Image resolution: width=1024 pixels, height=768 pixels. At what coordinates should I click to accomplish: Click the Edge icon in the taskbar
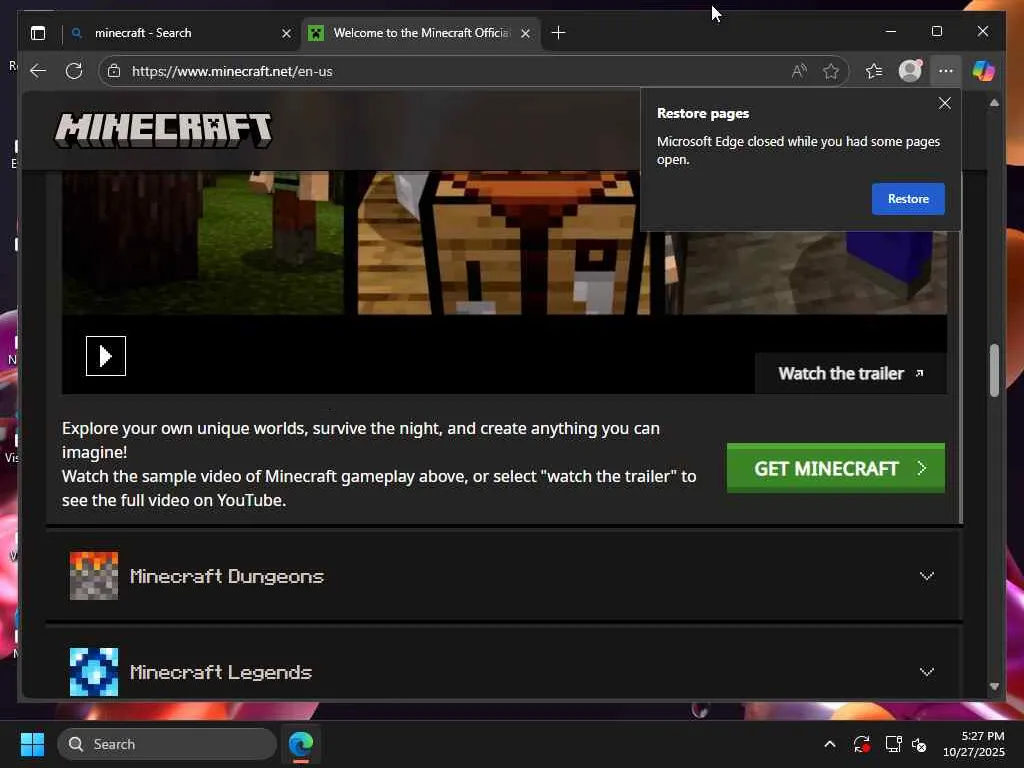point(301,744)
